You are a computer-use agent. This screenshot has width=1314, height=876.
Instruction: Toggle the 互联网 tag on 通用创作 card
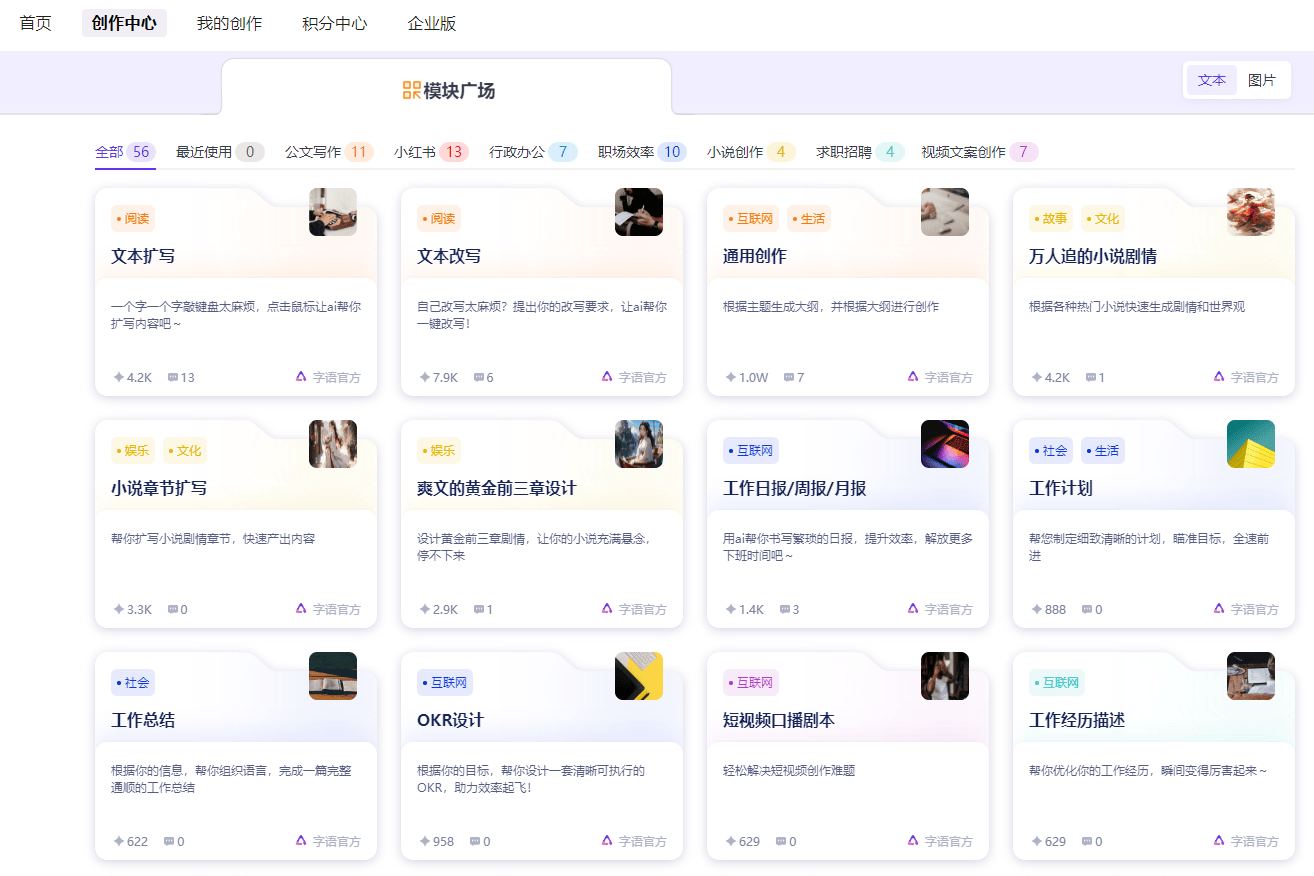coord(750,218)
